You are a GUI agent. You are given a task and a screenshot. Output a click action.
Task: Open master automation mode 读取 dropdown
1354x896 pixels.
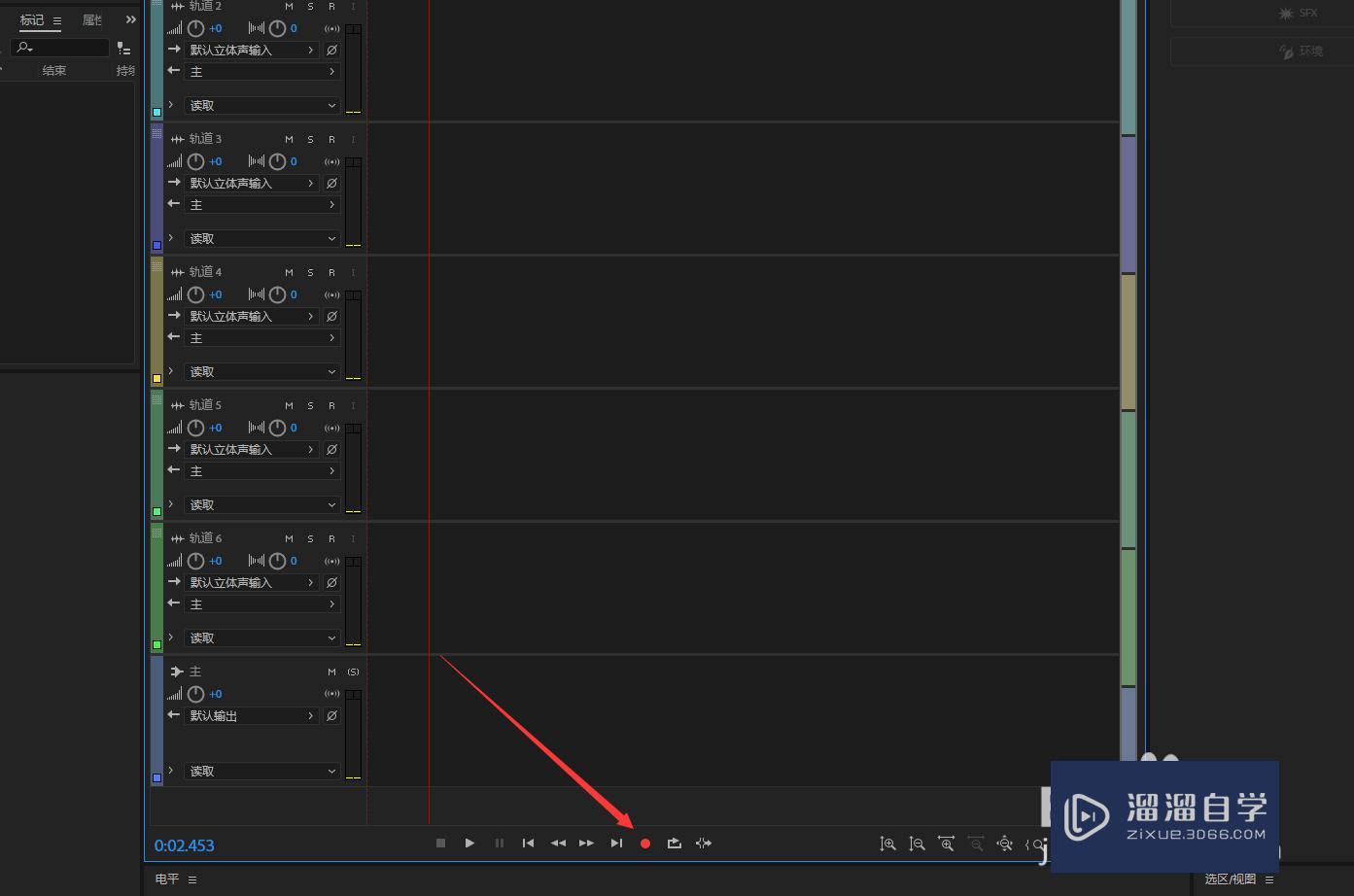click(261, 772)
